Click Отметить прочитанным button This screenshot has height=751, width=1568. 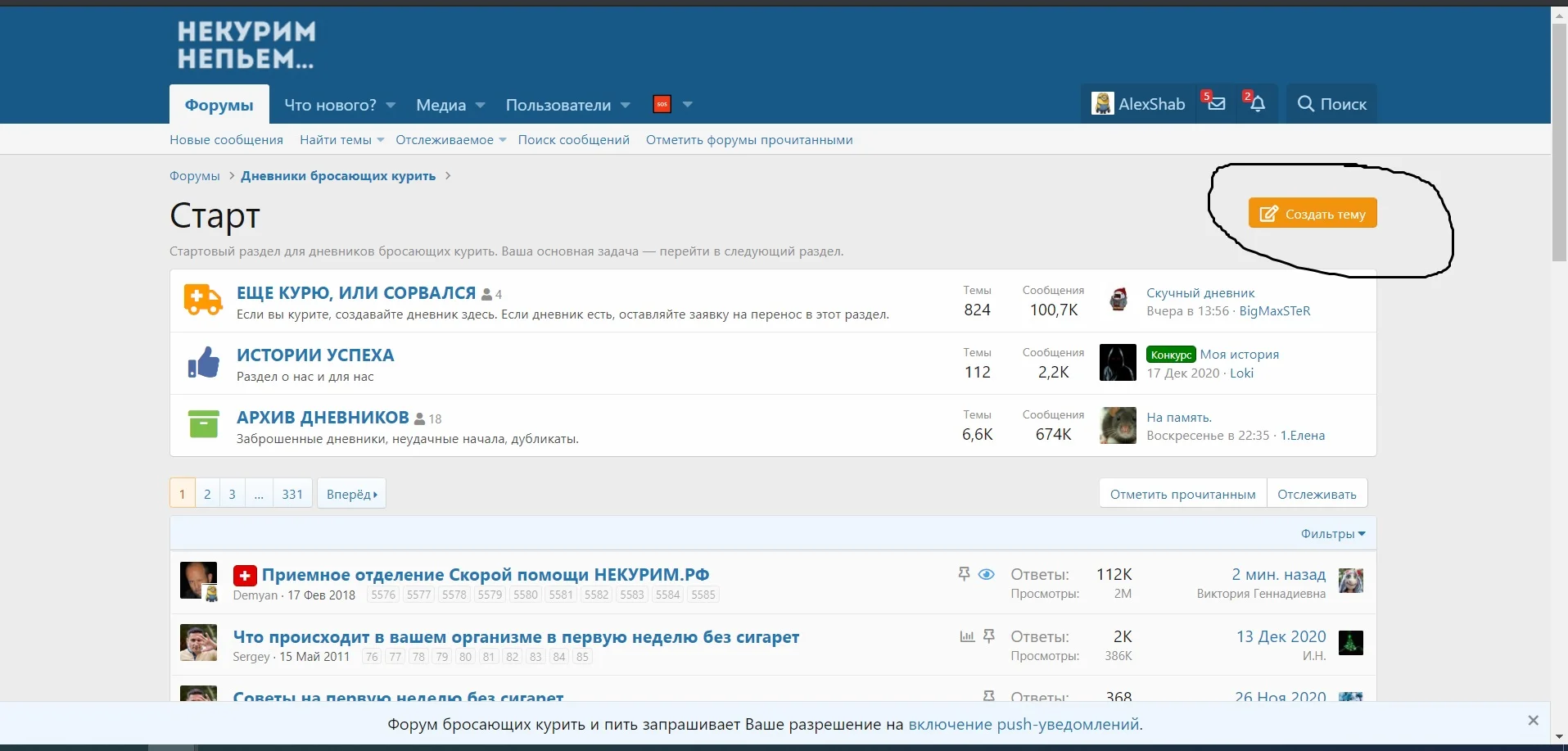tap(1182, 494)
